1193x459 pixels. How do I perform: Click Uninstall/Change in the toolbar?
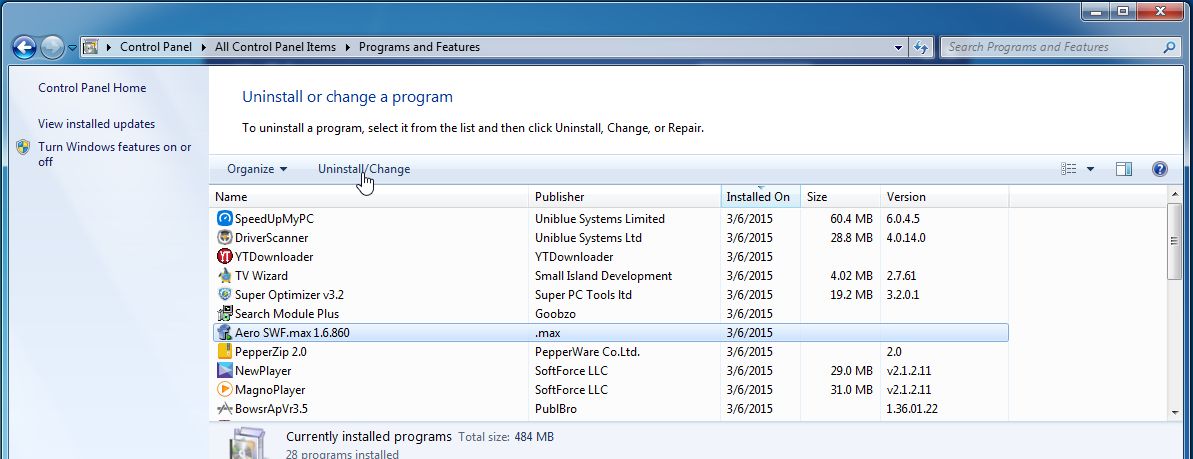(x=364, y=169)
